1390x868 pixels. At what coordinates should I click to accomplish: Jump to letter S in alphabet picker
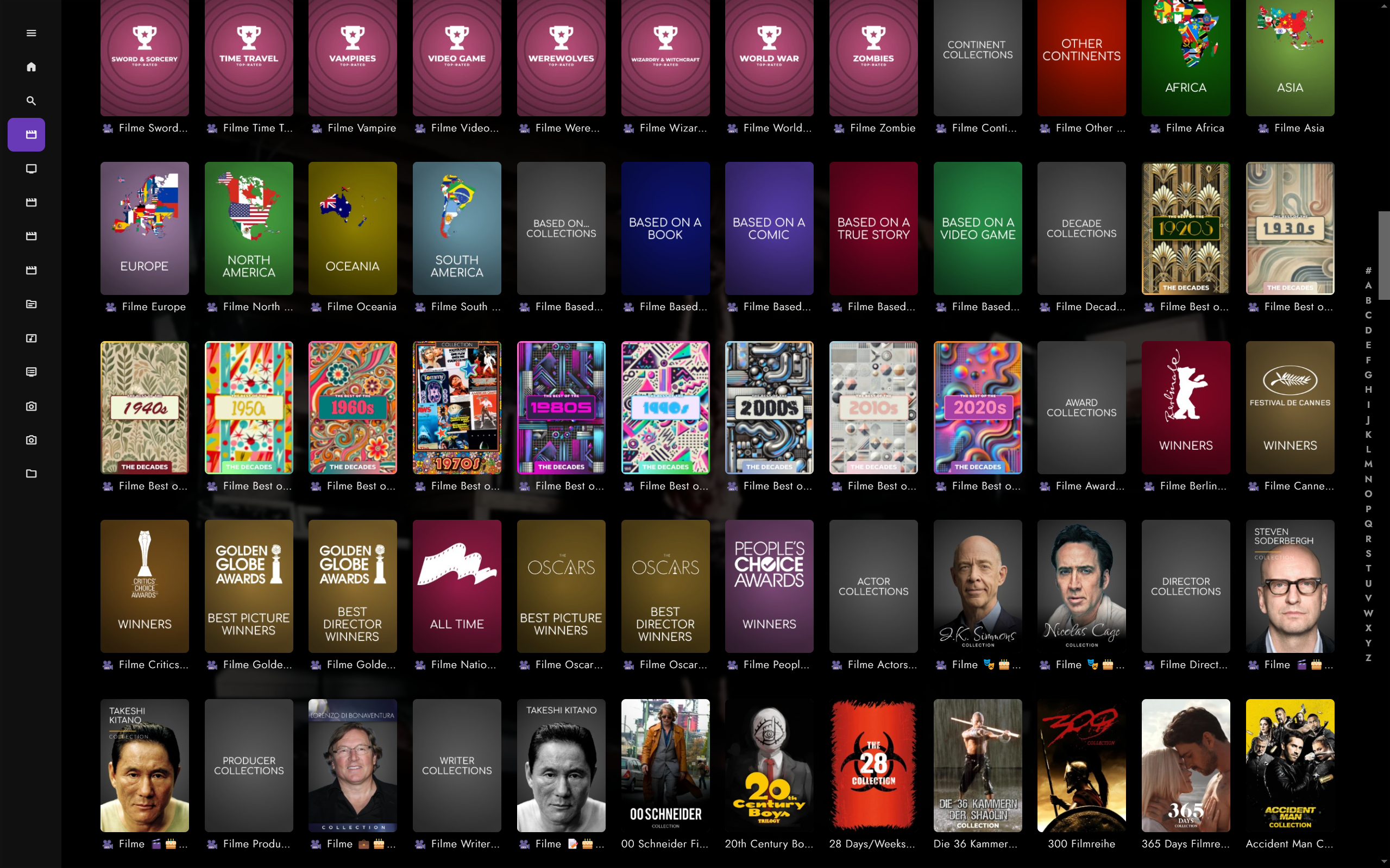(x=1368, y=553)
